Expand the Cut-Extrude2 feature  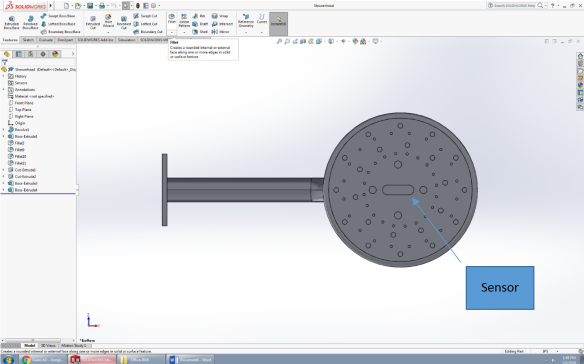click(4, 176)
